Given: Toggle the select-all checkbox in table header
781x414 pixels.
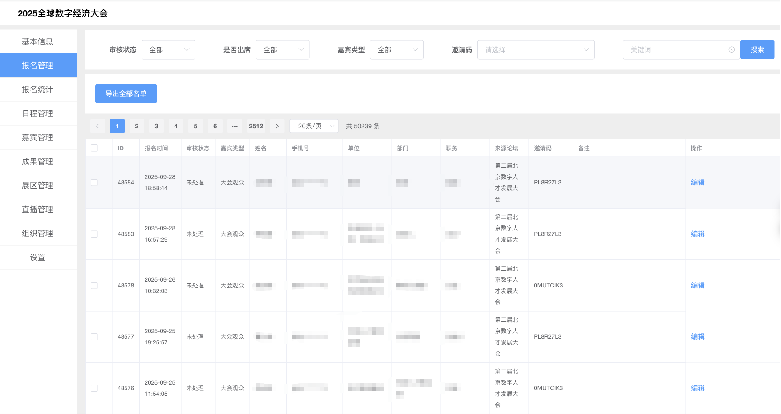Looking at the screenshot, I should click(x=94, y=148).
